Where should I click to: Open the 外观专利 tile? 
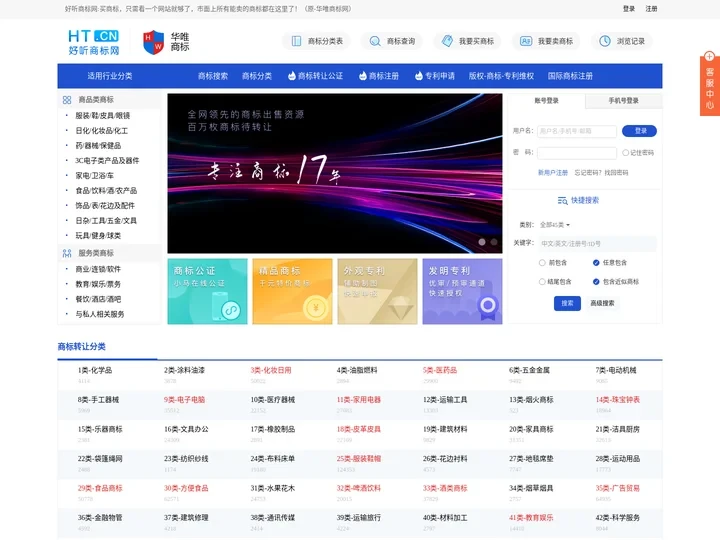[x=377, y=292]
